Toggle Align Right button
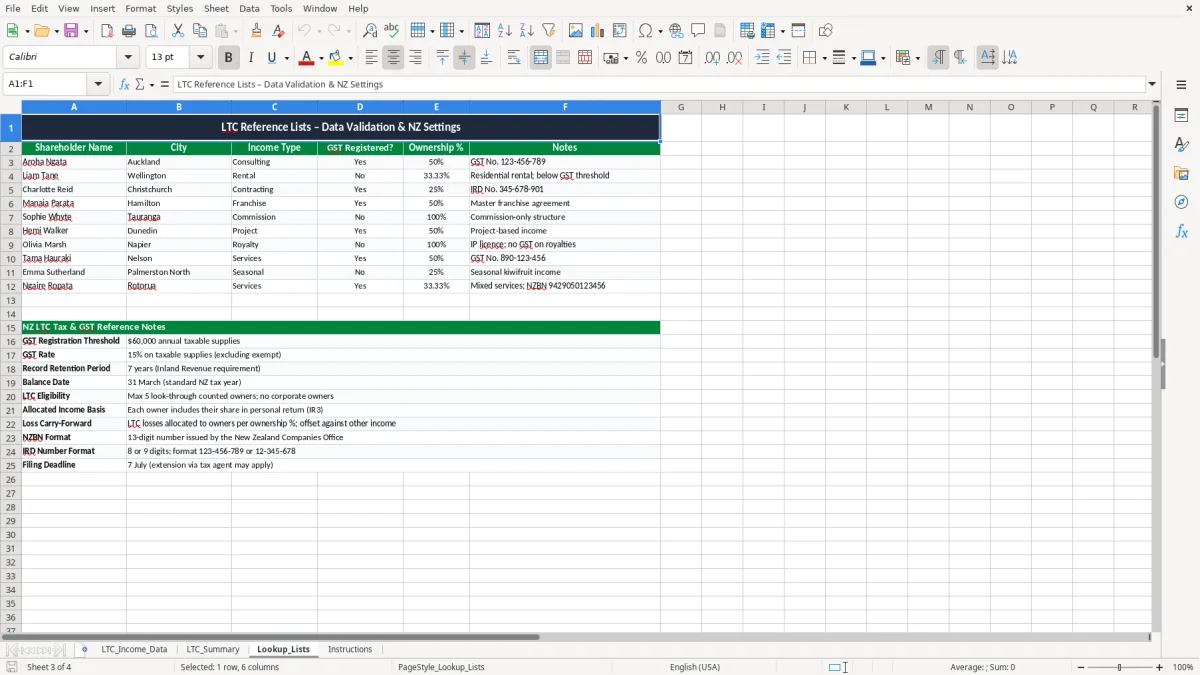 coord(415,58)
